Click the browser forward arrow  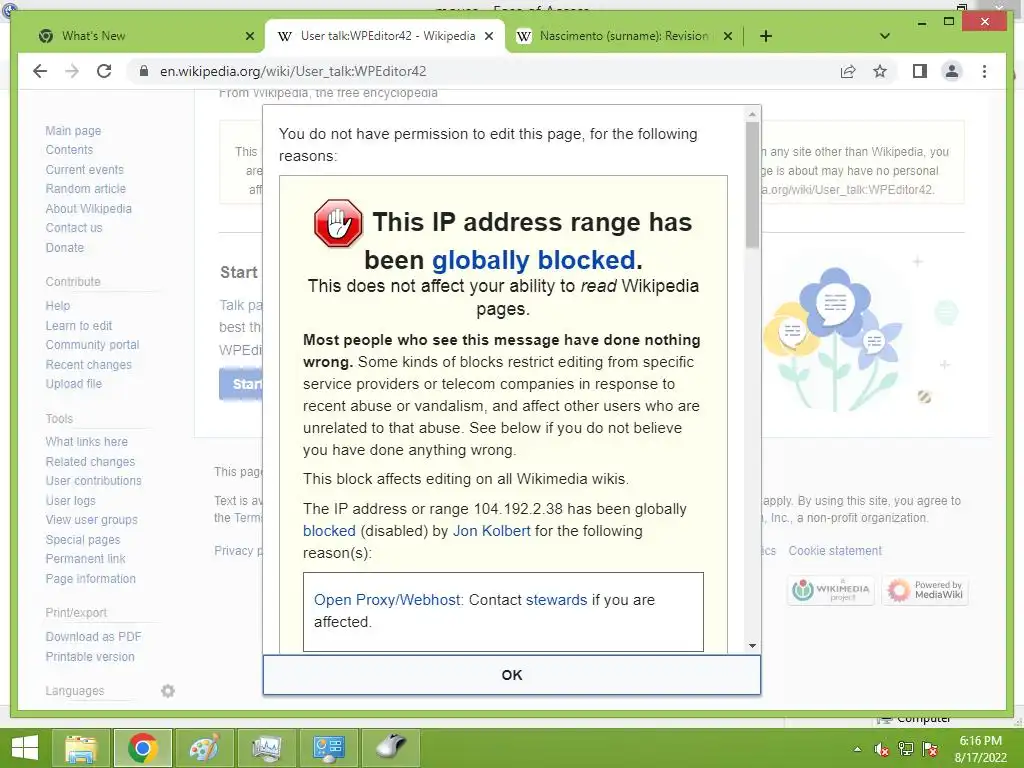coord(72,71)
